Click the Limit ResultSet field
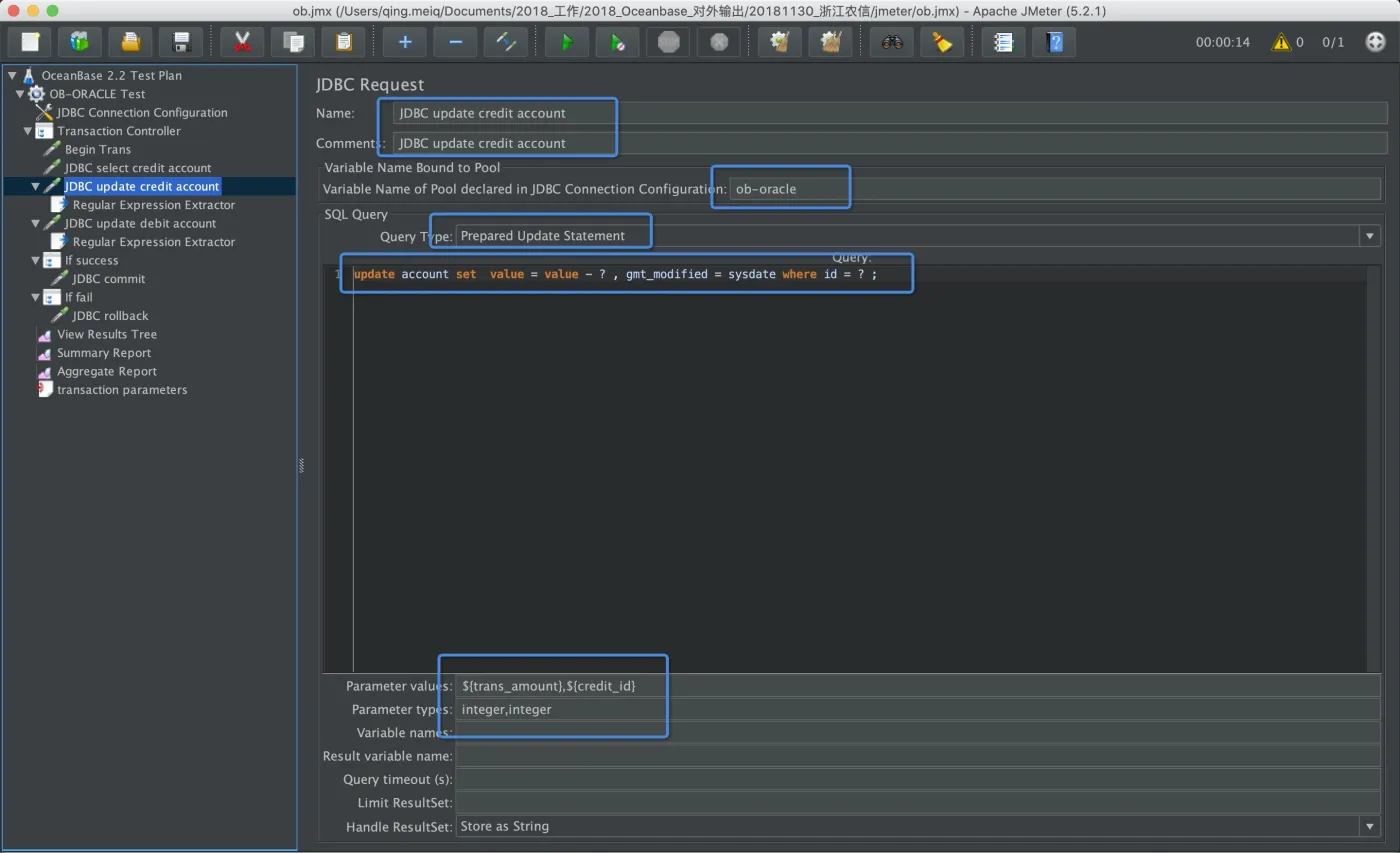The width and height of the screenshot is (1400, 853). 918,802
